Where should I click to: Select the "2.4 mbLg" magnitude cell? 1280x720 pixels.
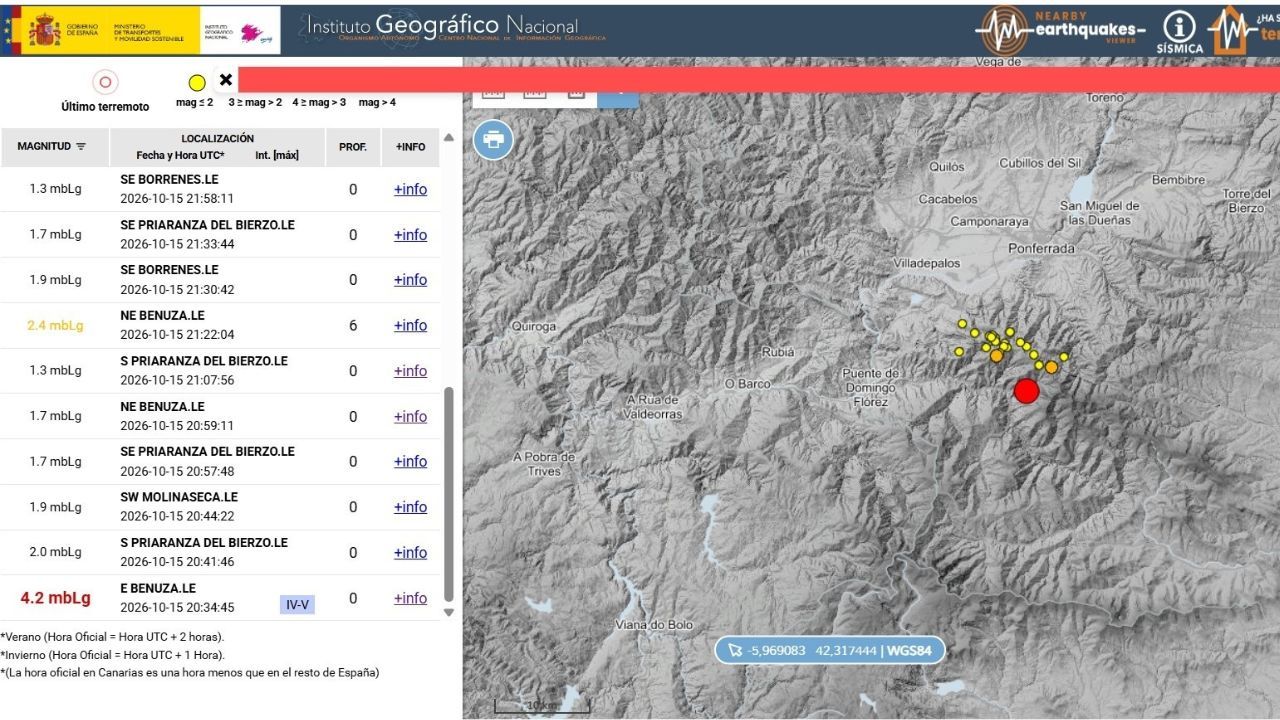point(55,325)
